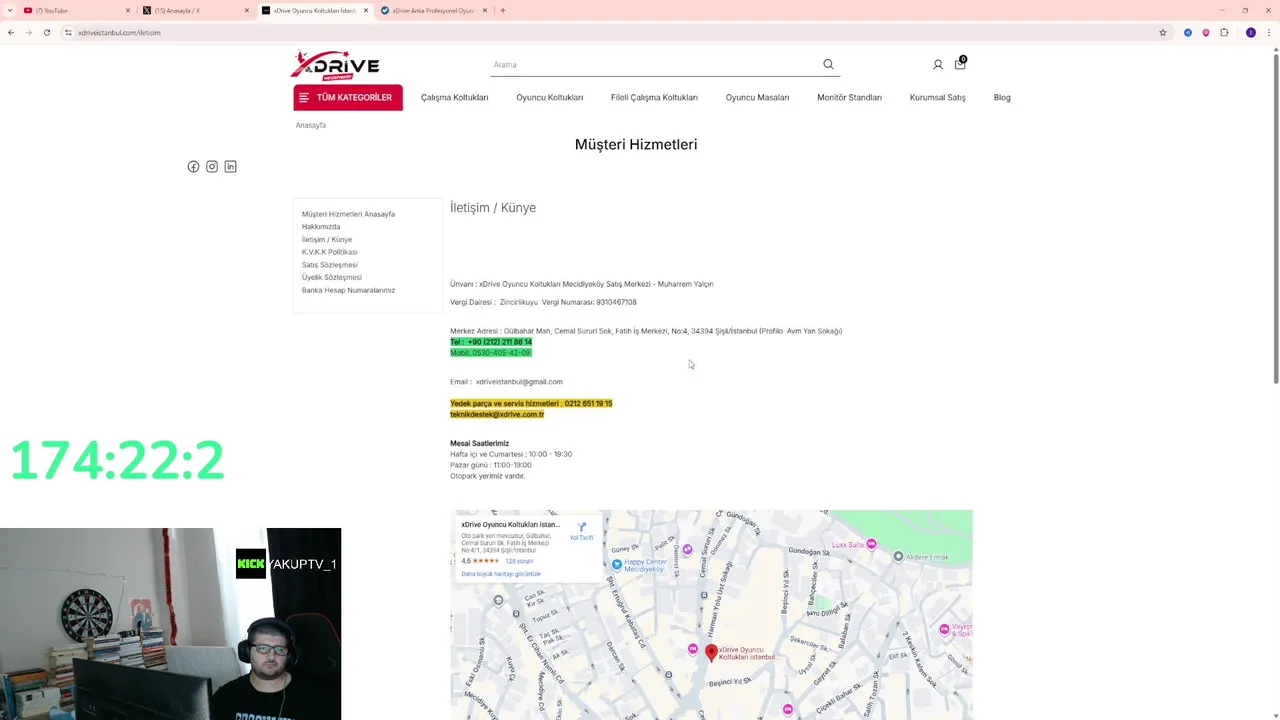Click the Instagram social icon
This screenshot has height=720, width=1280.
[x=212, y=167]
